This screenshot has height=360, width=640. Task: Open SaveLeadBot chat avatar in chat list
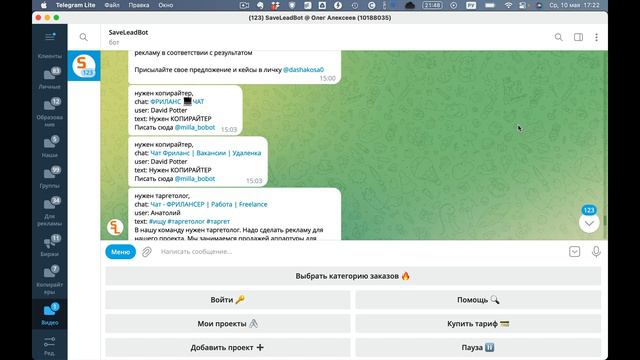[x=84, y=66]
